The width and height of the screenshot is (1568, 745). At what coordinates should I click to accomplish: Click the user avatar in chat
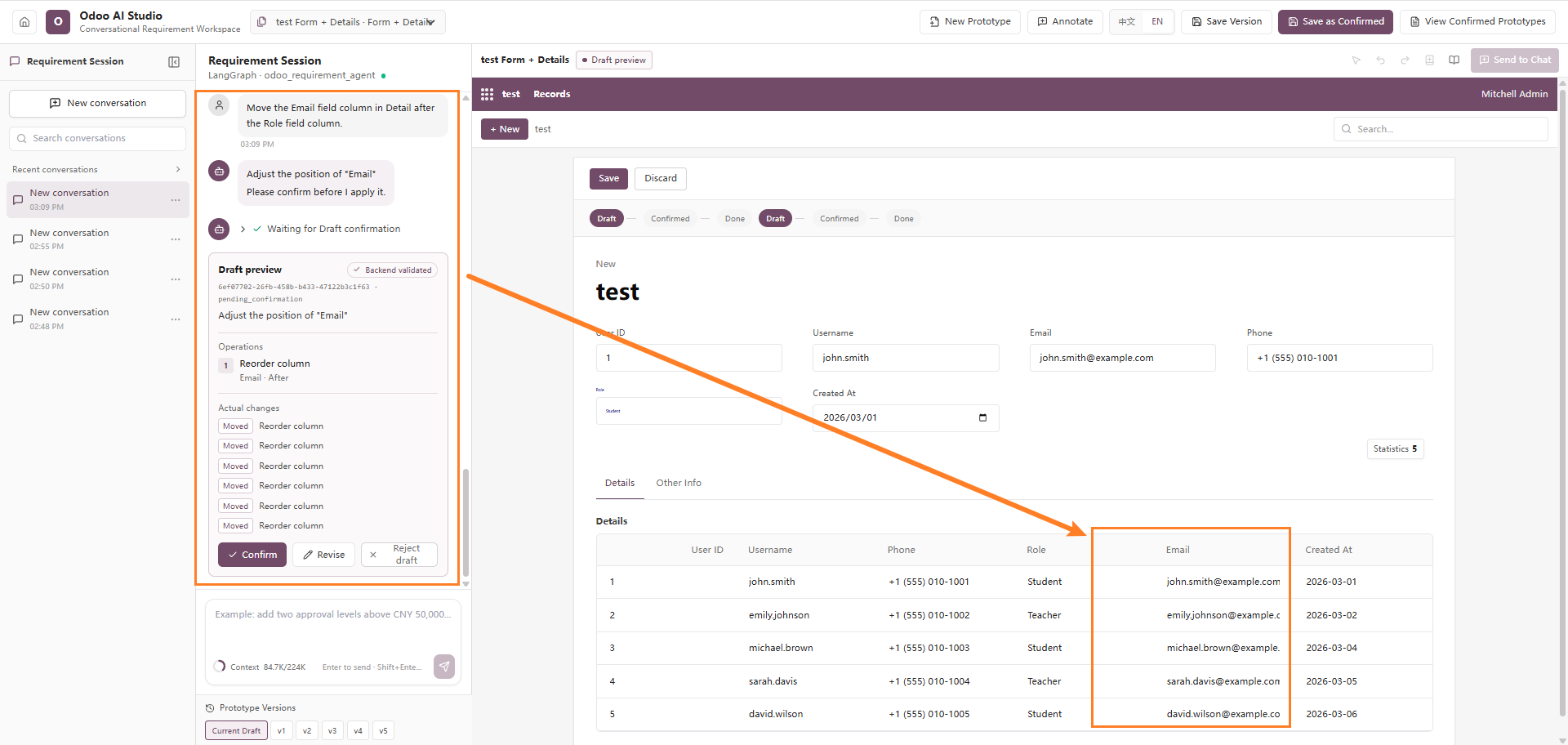tap(219, 105)
